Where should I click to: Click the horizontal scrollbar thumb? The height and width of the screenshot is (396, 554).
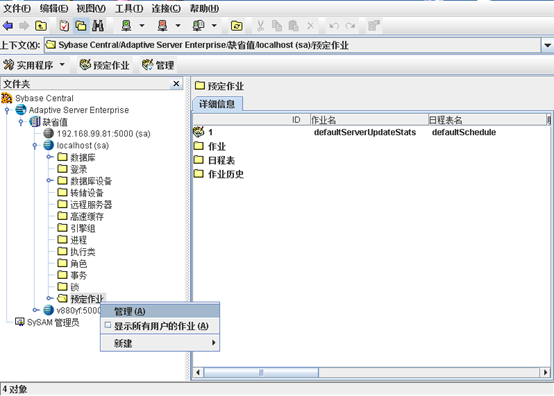point(261,372)
